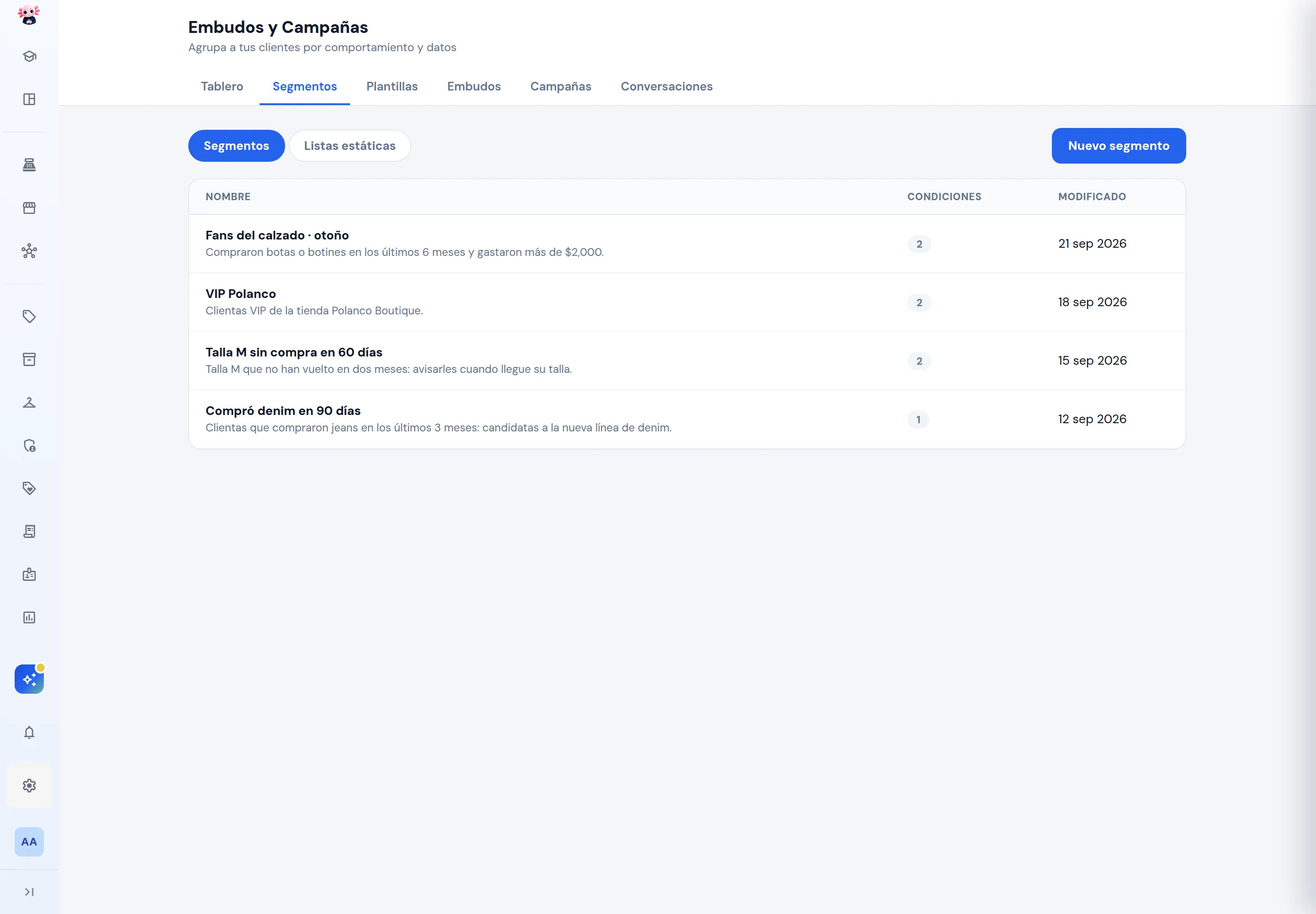Click the date 21 sep 2026
1316x914 pixels.
pyautogui.click(x=1092, y=244)
